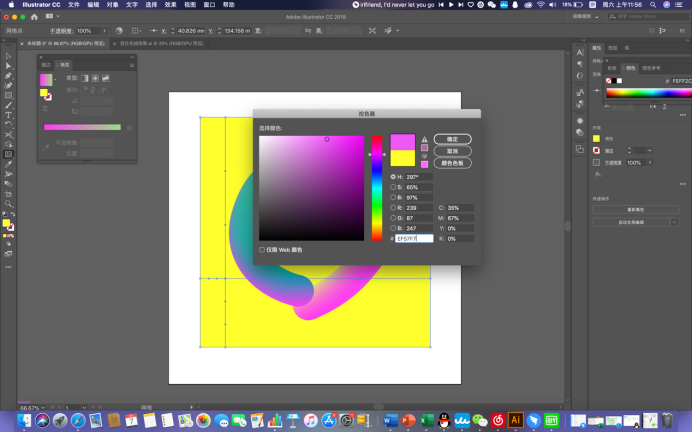Expand stroke weight dropdown in Properties
The image size is (692, 433).
coord(650,151)
